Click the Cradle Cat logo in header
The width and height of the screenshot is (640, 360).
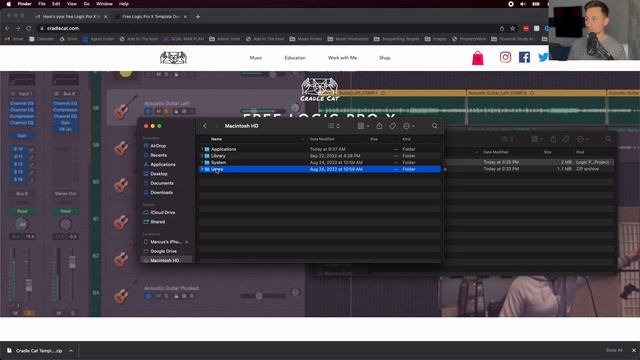click(x=173, y=58)
